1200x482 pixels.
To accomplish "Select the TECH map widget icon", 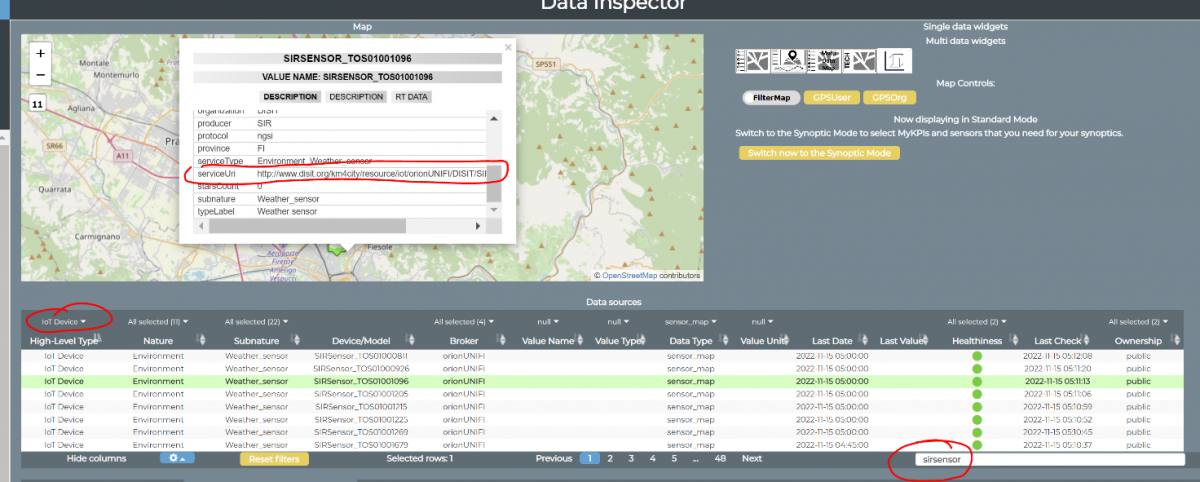I will coord(860,61).
